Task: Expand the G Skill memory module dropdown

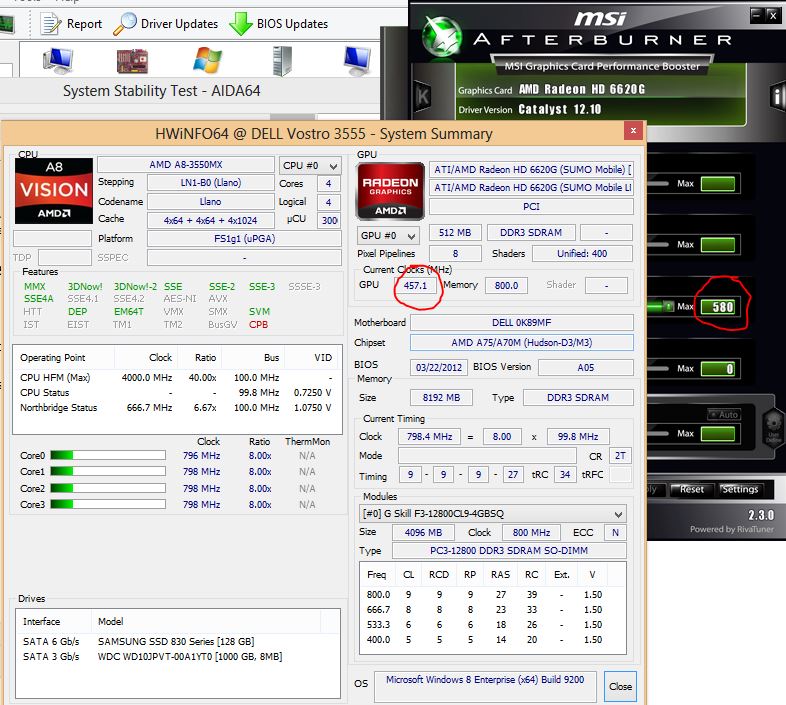Action: coord(492,514)
